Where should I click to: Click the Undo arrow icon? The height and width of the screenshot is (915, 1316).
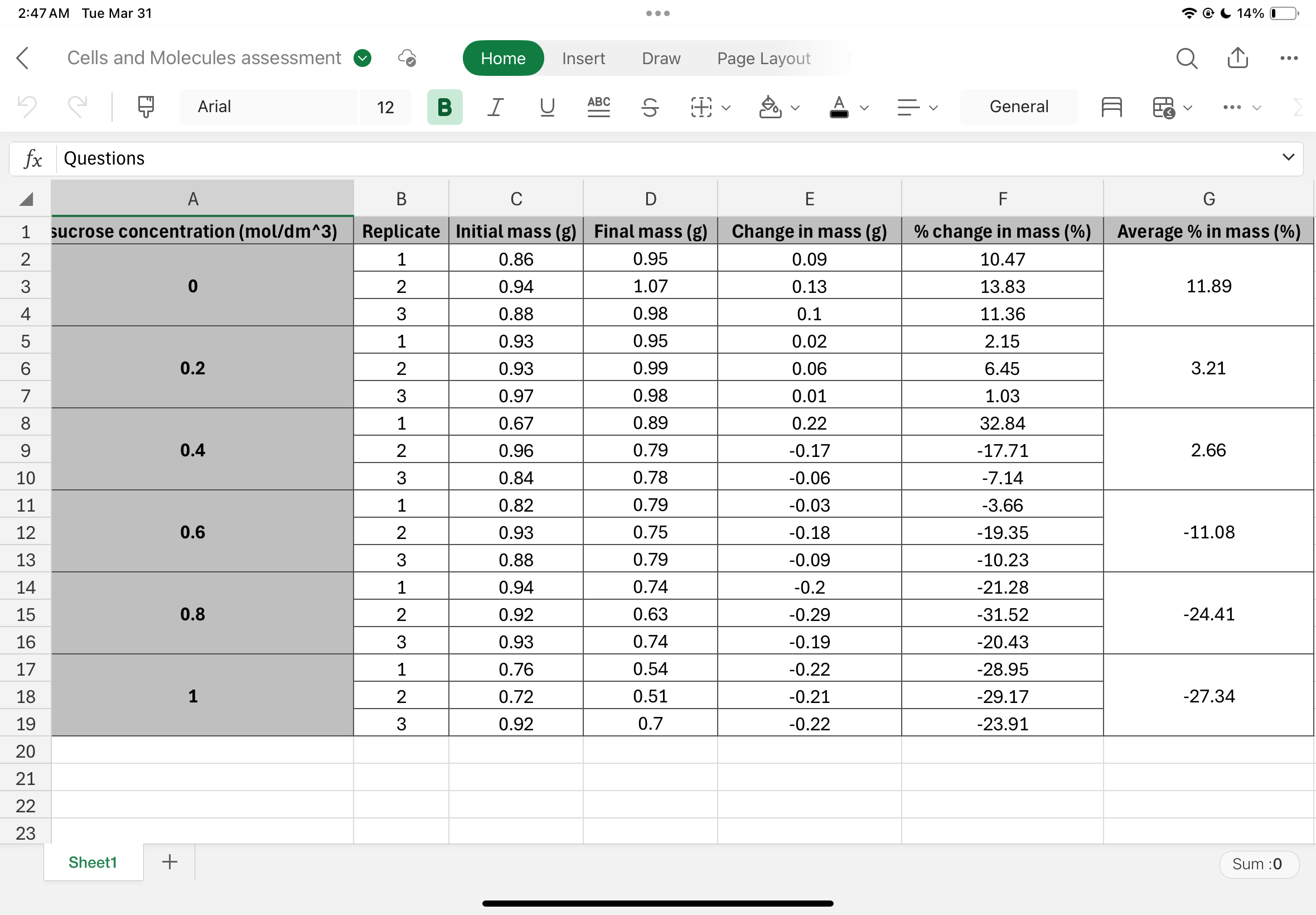[27, 107]
